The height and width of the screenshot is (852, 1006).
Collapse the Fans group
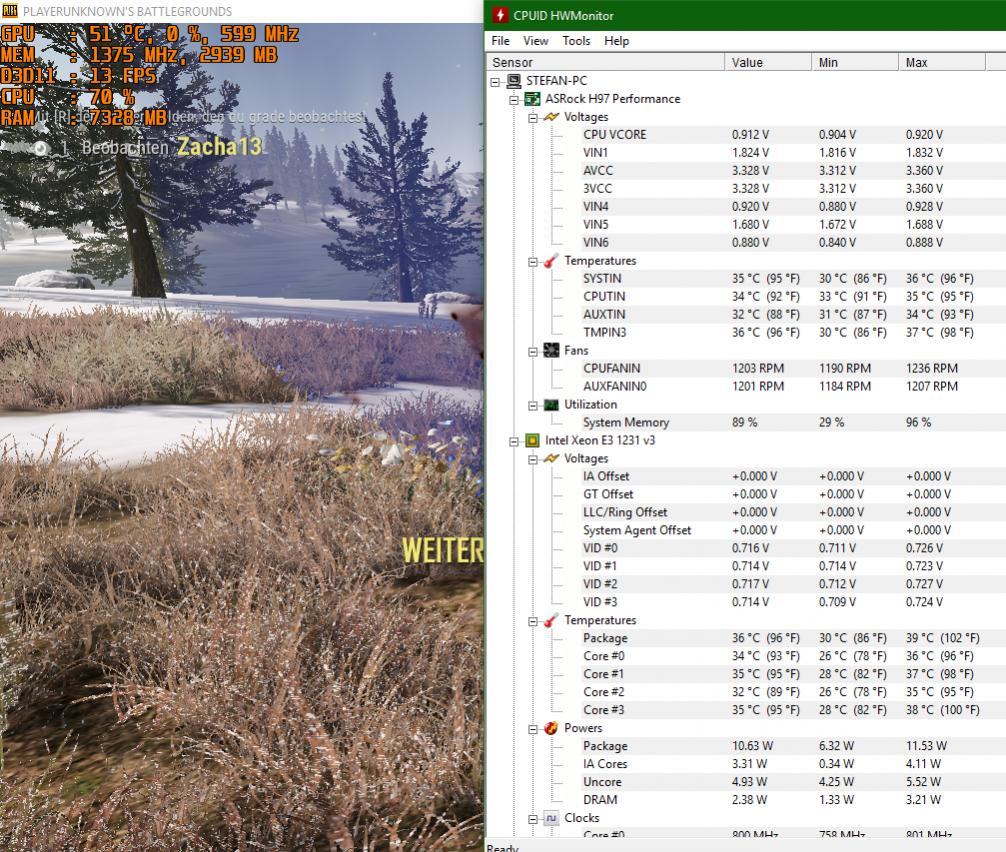[533, 352]
